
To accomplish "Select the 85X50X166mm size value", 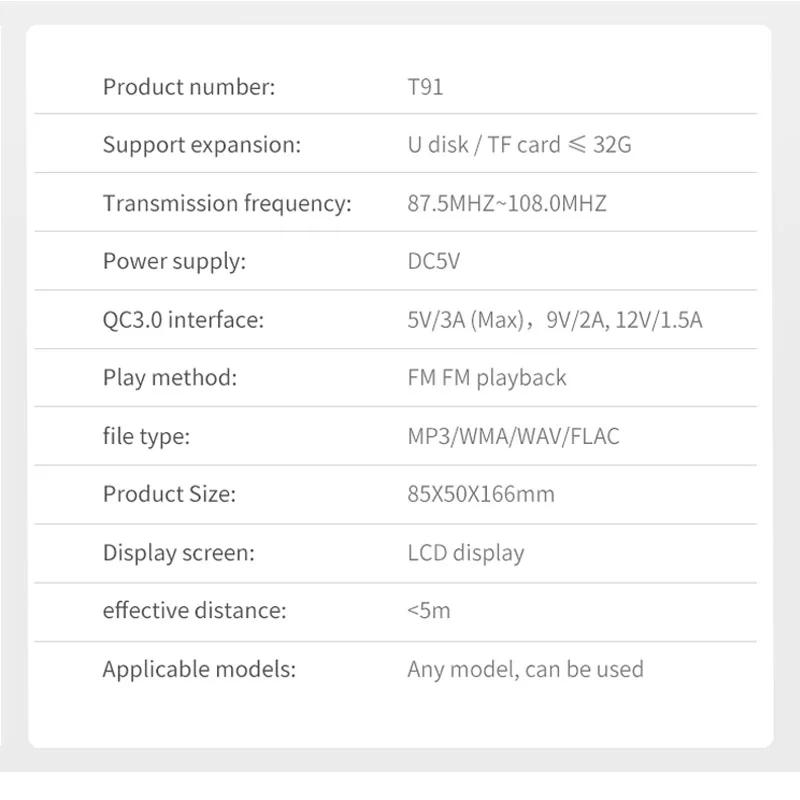I will click(481, 494).
